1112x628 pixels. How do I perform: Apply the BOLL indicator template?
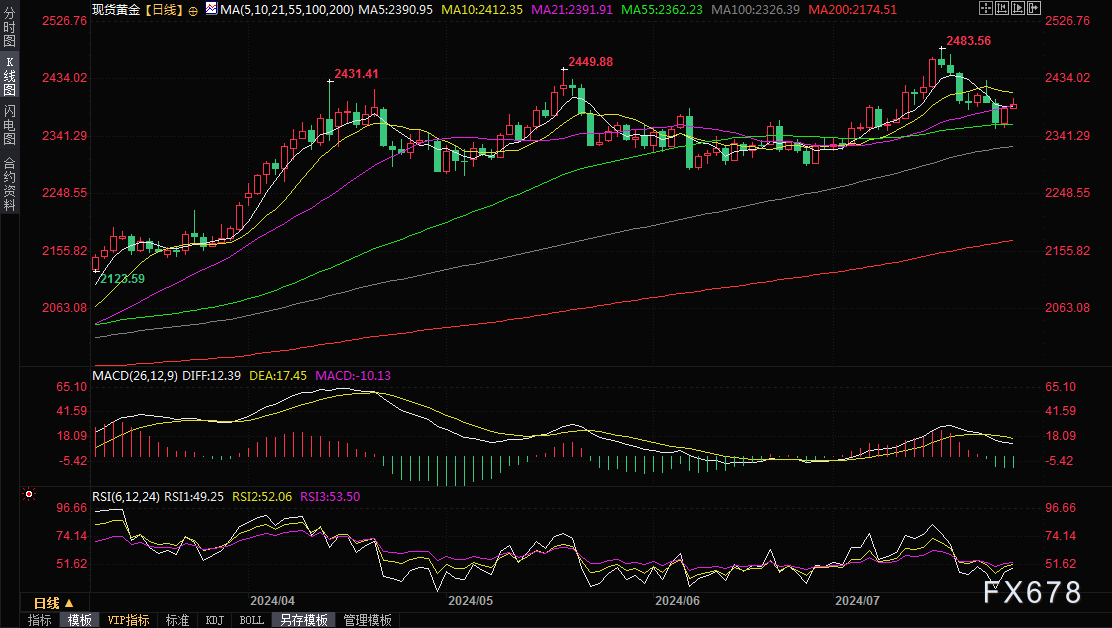[252, 620]
